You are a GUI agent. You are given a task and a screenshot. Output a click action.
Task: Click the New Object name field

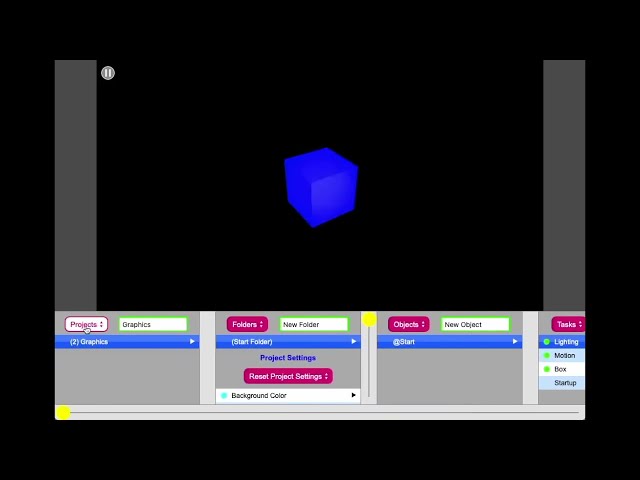pyautogui.click(x=476, y=324)
